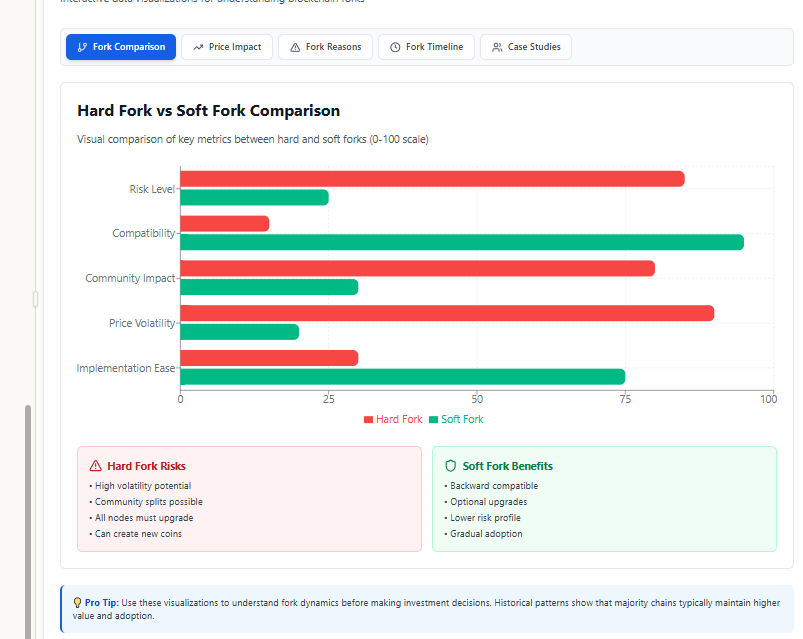Click the green Compatibility bar

click(461, 242)
